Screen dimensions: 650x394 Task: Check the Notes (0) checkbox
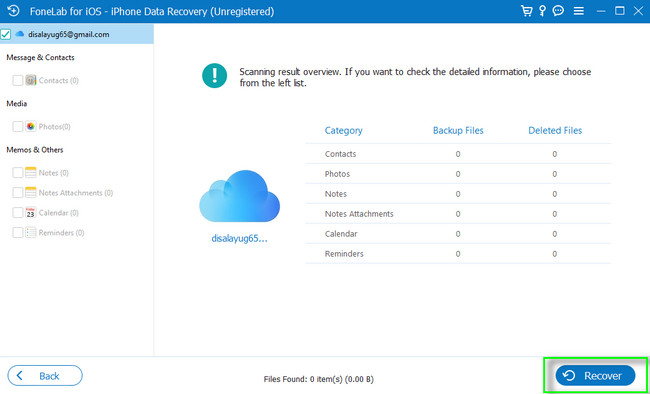point(17,173)
